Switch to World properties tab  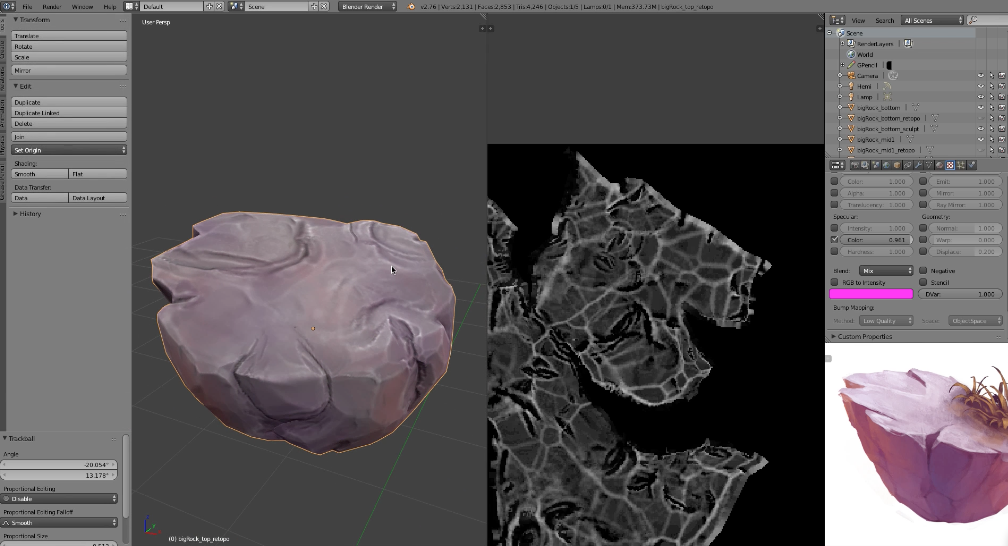pos(886,165)
